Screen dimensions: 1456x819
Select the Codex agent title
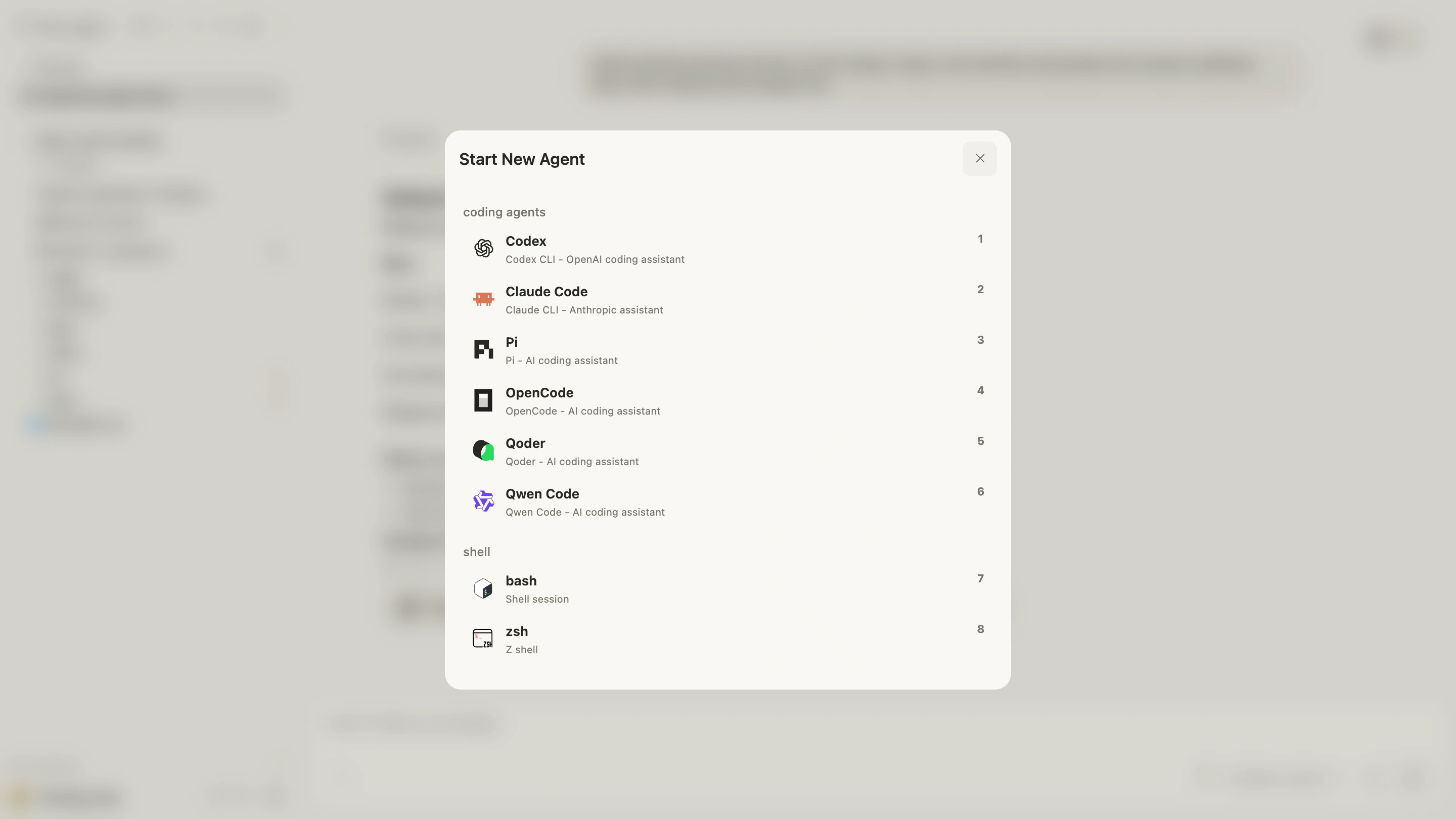pos(526,241)
